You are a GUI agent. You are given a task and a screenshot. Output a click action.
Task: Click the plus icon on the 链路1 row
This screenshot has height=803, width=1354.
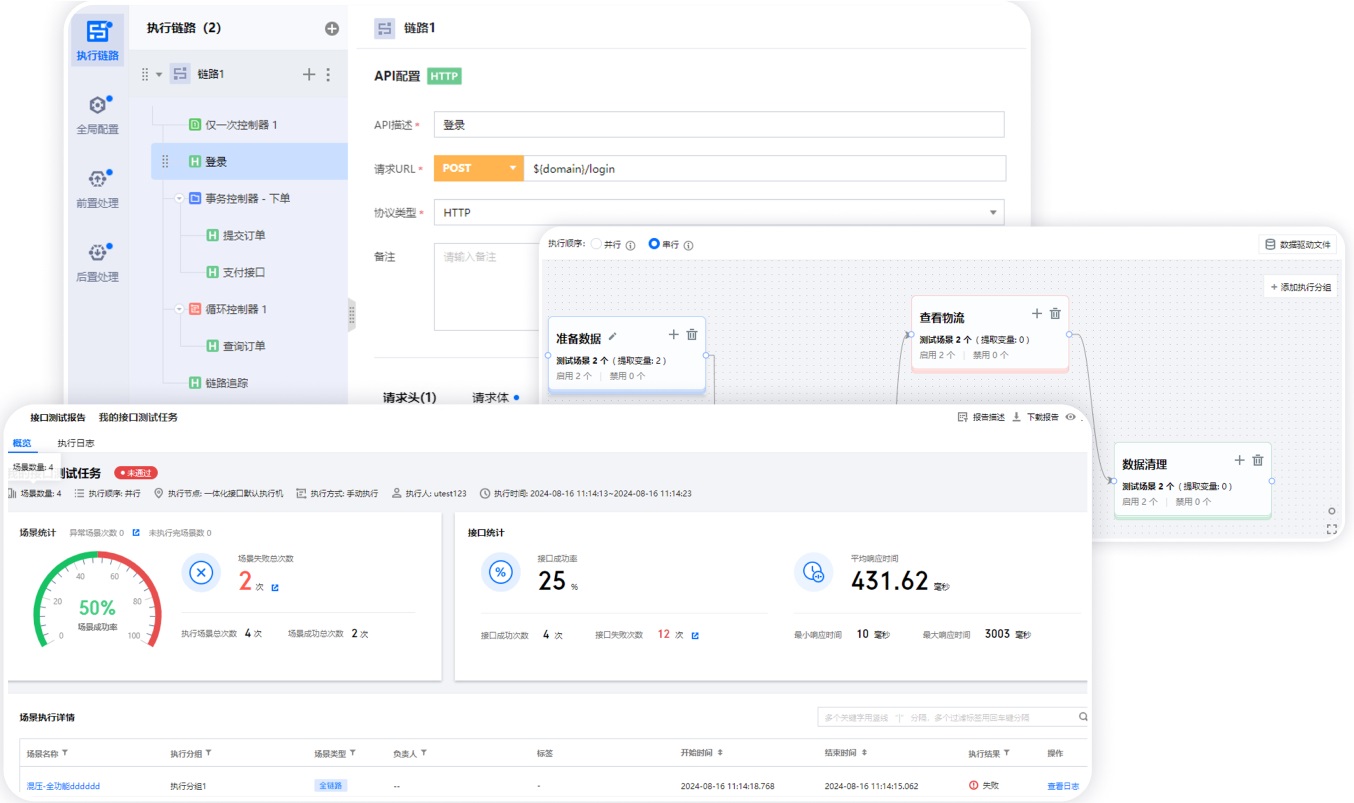(x=309, y=74)
